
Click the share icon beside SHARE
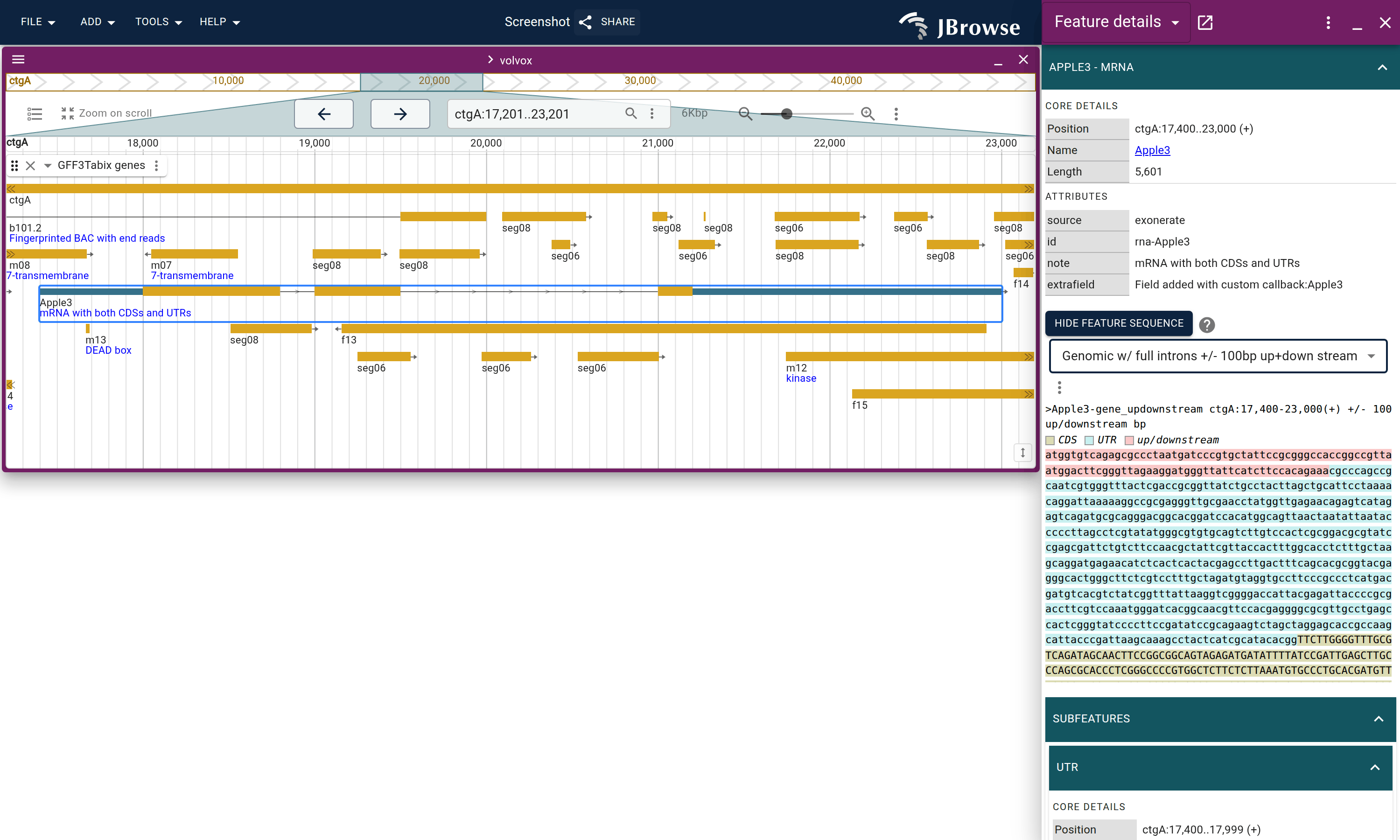point(586,22)
